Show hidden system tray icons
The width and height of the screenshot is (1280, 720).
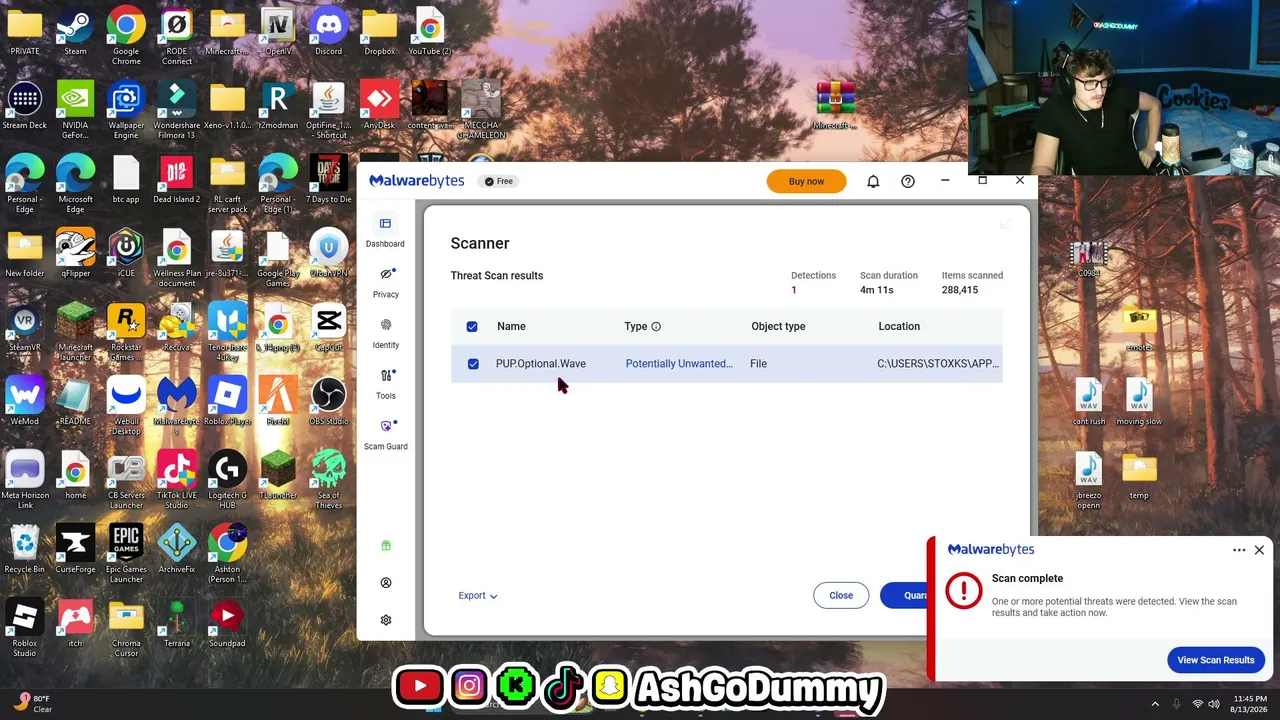click(1155, 704)
